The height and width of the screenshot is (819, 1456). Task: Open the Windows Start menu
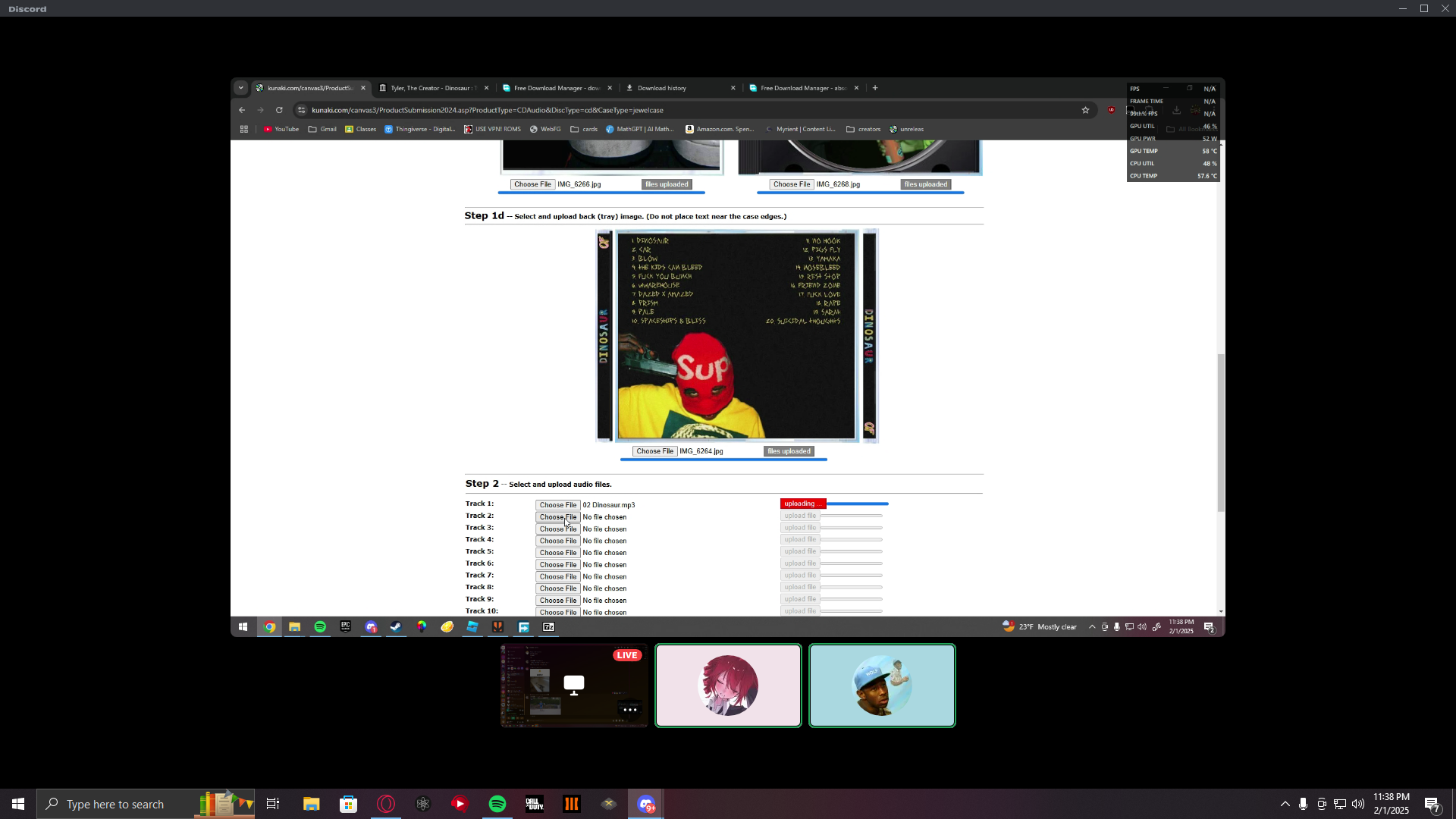(x=18, y=804)
